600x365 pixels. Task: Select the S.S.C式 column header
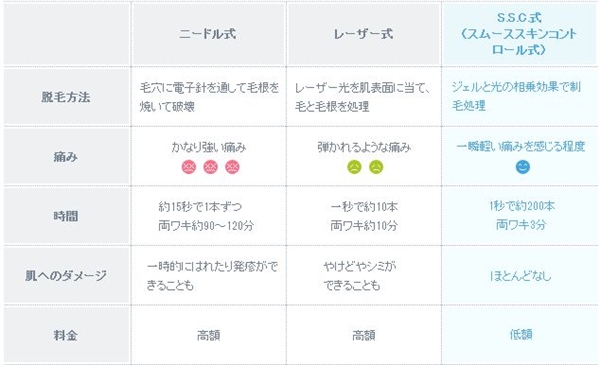pyautogui.click(x=519, y=34)
